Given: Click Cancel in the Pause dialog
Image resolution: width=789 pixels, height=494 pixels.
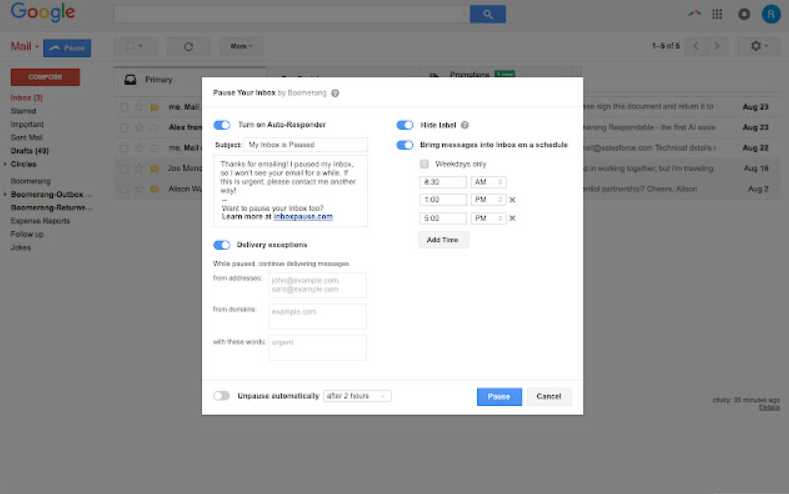Looking at the screenshot, I should 548,396.
